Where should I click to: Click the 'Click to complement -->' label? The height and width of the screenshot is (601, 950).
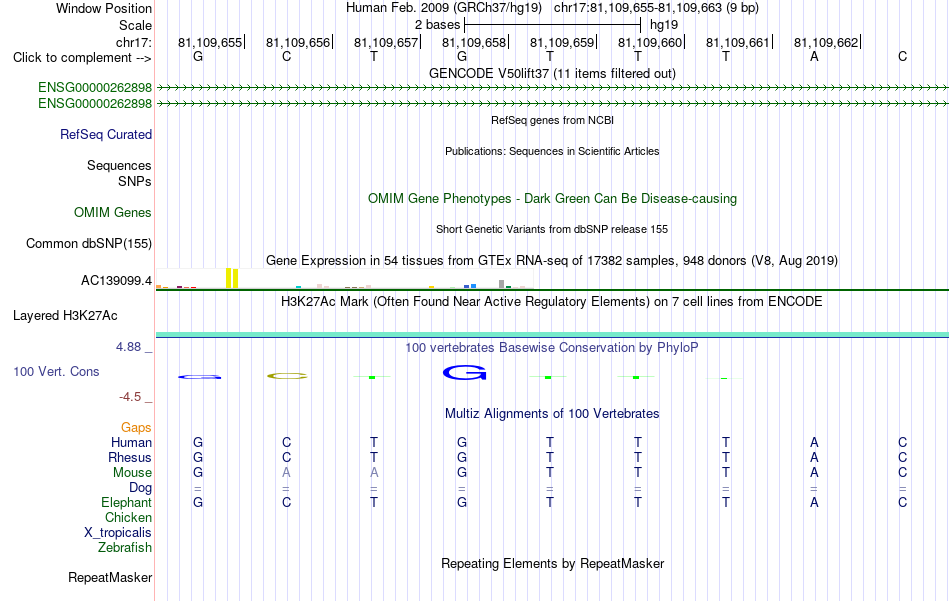(82, 58)
